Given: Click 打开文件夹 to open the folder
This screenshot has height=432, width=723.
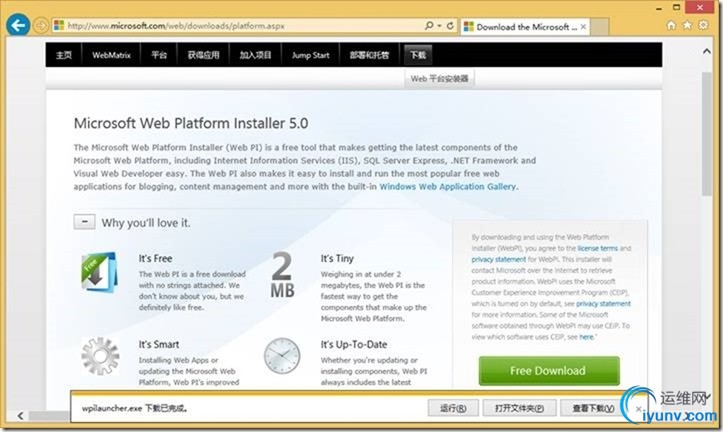Looking at the screenshot, I should (x=519, y=408).
